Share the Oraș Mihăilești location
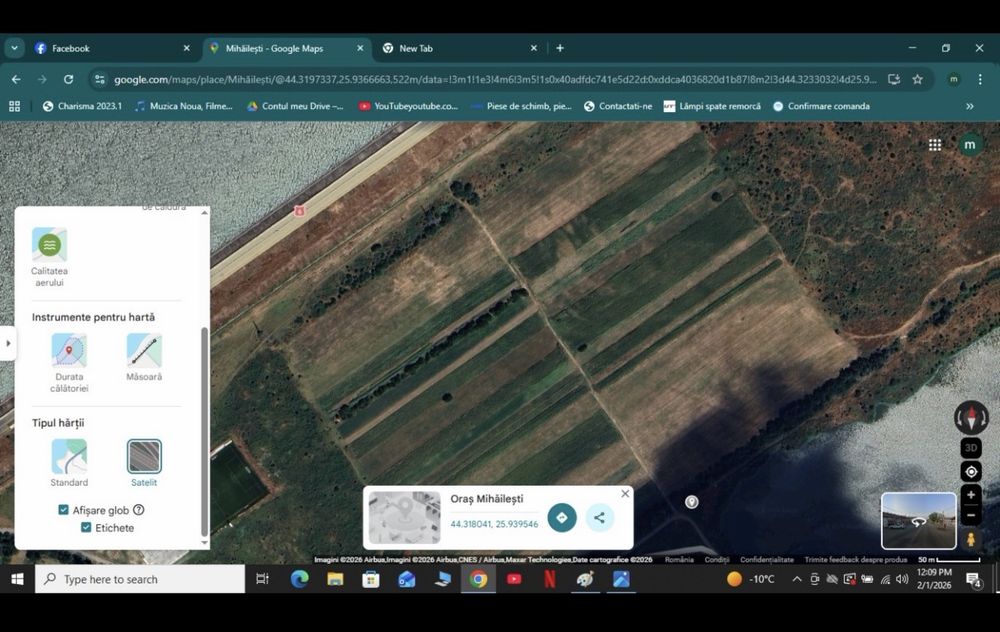Screen dimensions: 1000x632 (599, 517)
